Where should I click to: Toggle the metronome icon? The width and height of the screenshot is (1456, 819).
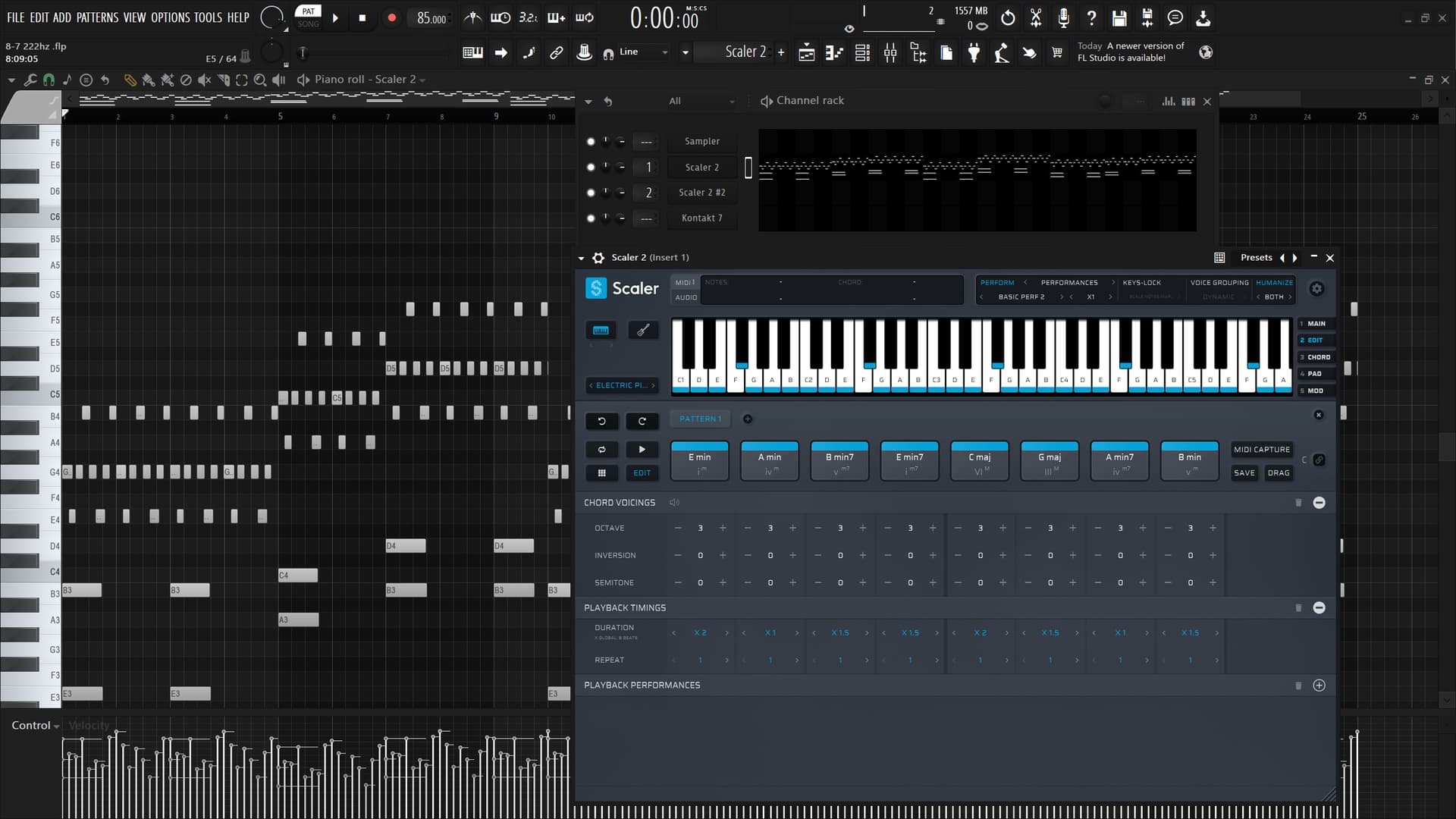tap(472, 17)
